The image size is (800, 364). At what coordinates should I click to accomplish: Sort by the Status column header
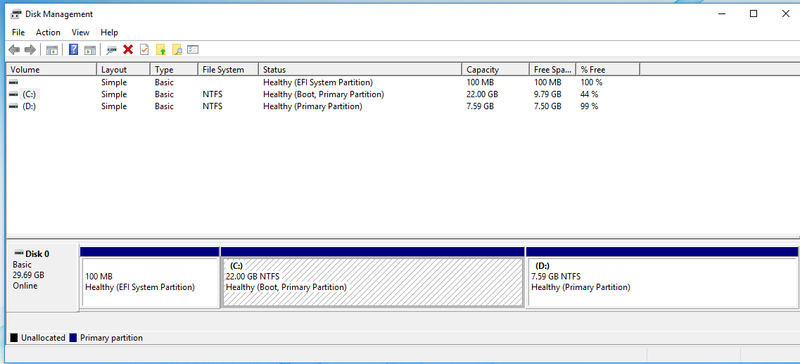360,69
